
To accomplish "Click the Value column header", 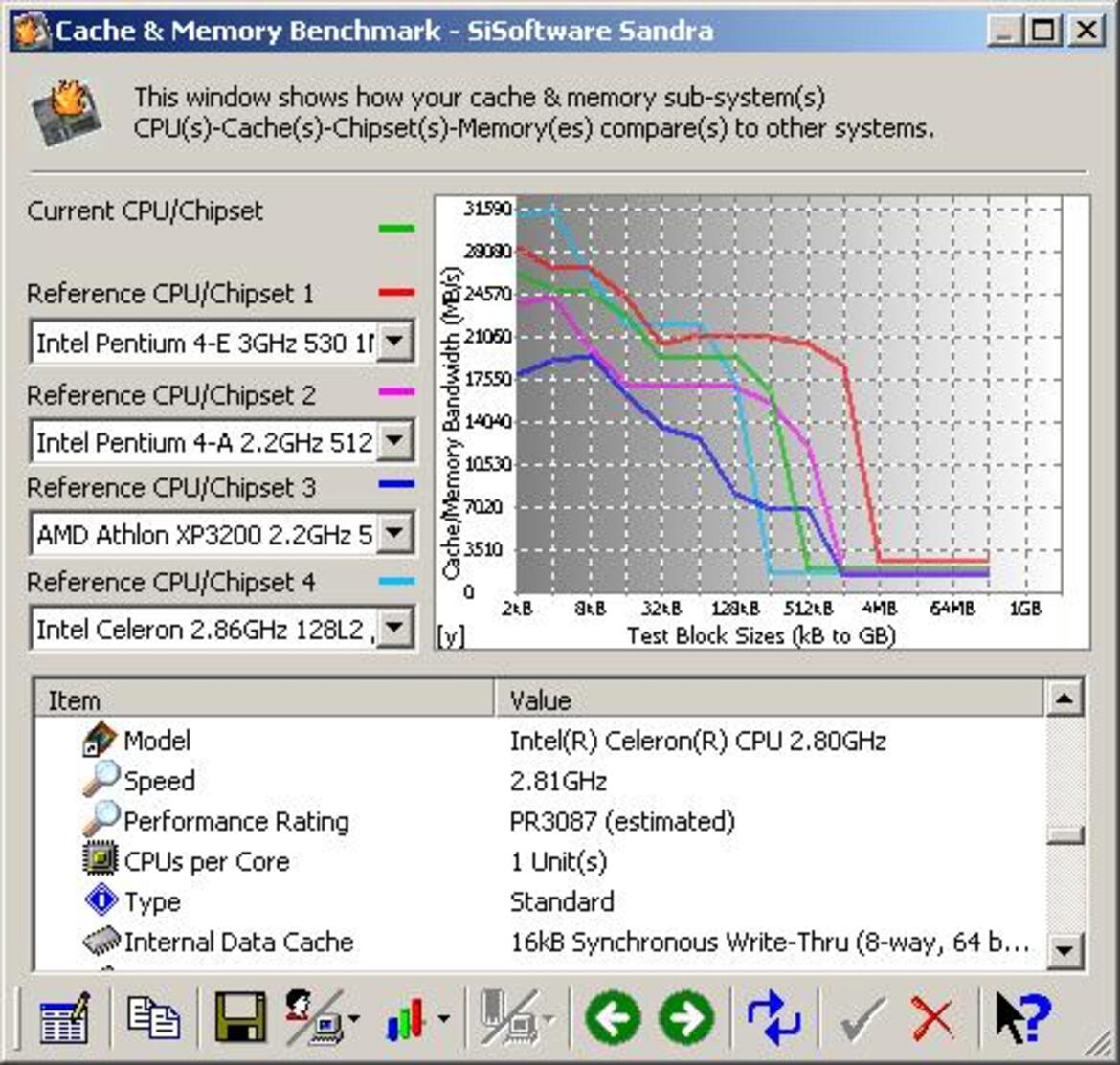I will 769,699.
